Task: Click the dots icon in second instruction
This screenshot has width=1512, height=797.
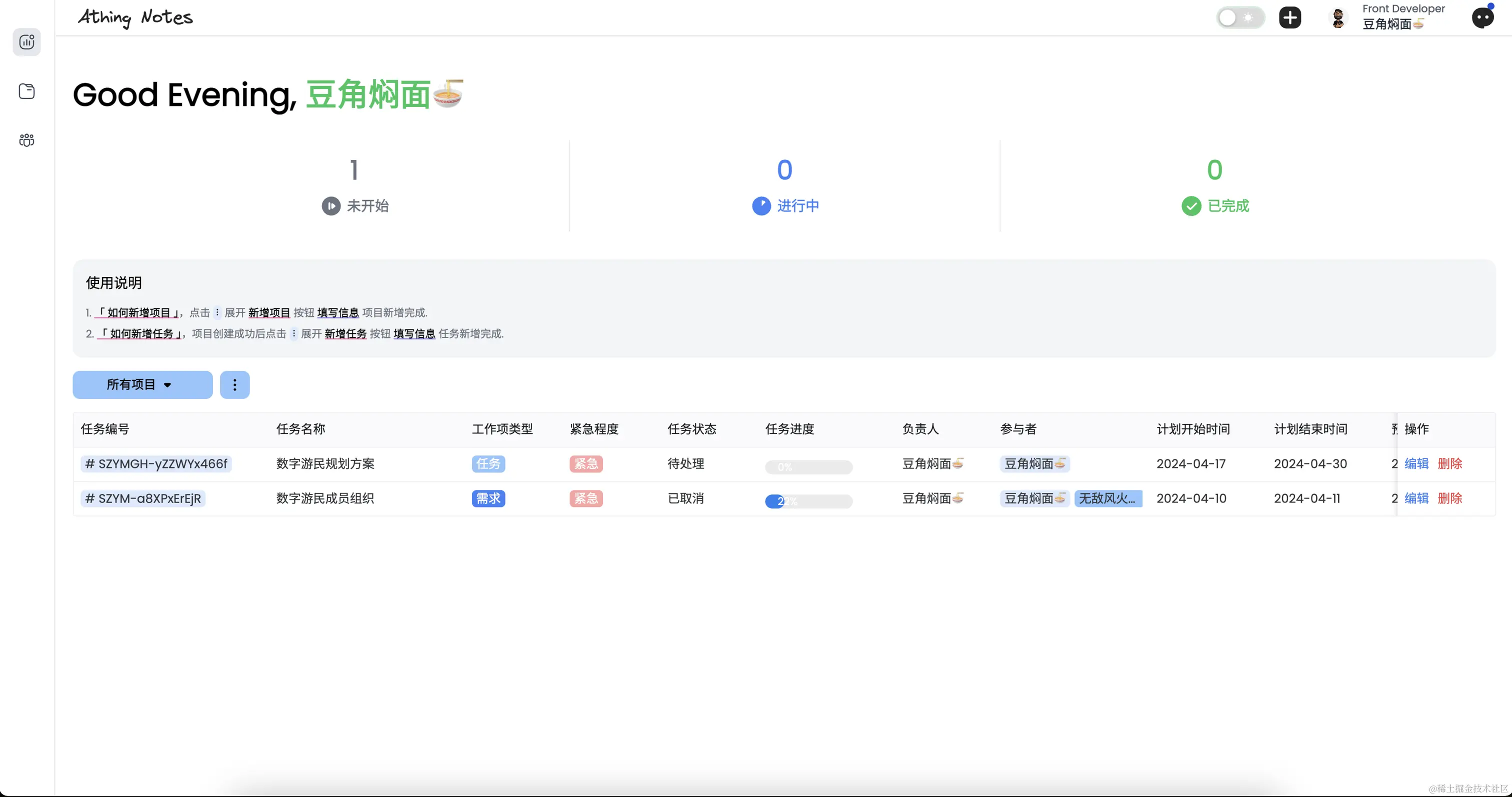Action: 293,333
